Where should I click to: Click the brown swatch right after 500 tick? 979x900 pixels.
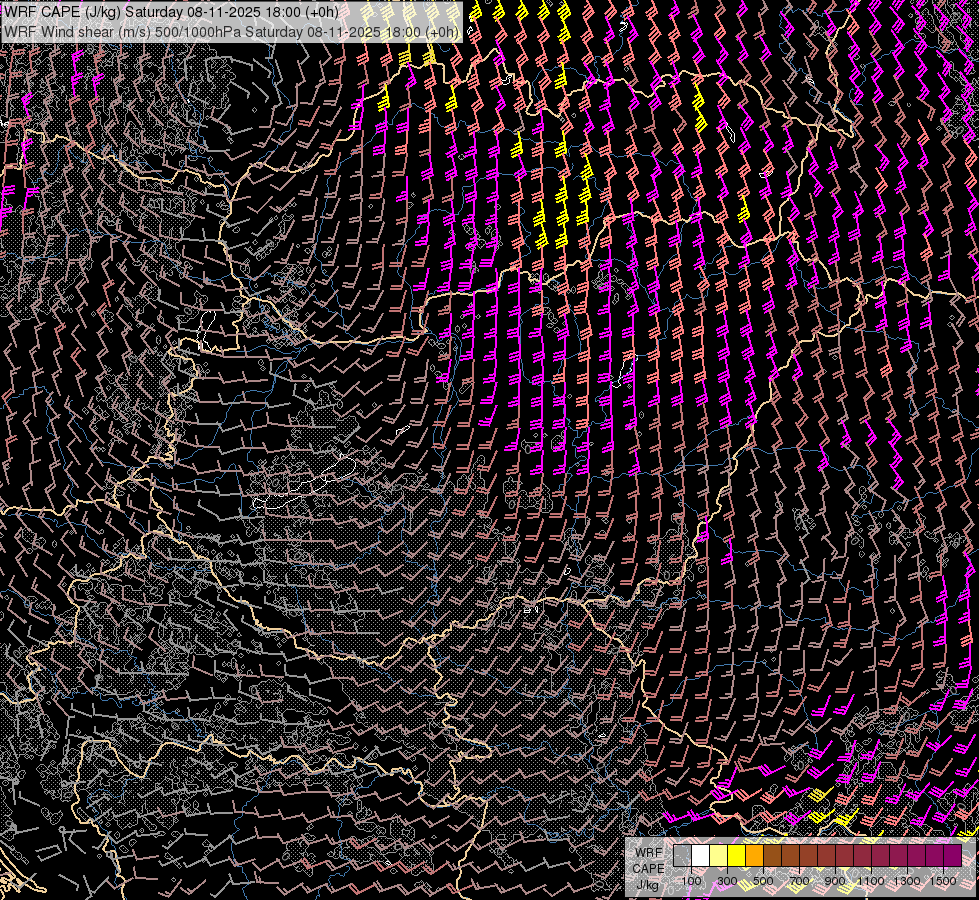(x=772, y=856)
